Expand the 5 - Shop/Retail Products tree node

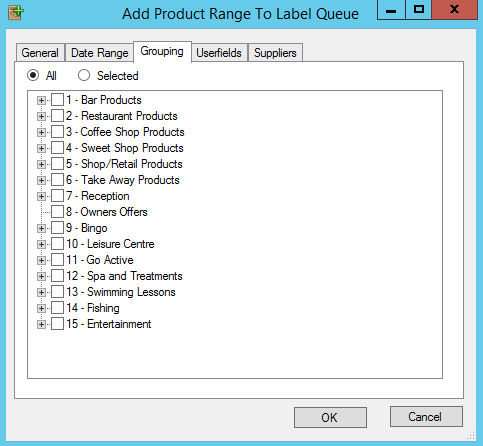[41, 164]
